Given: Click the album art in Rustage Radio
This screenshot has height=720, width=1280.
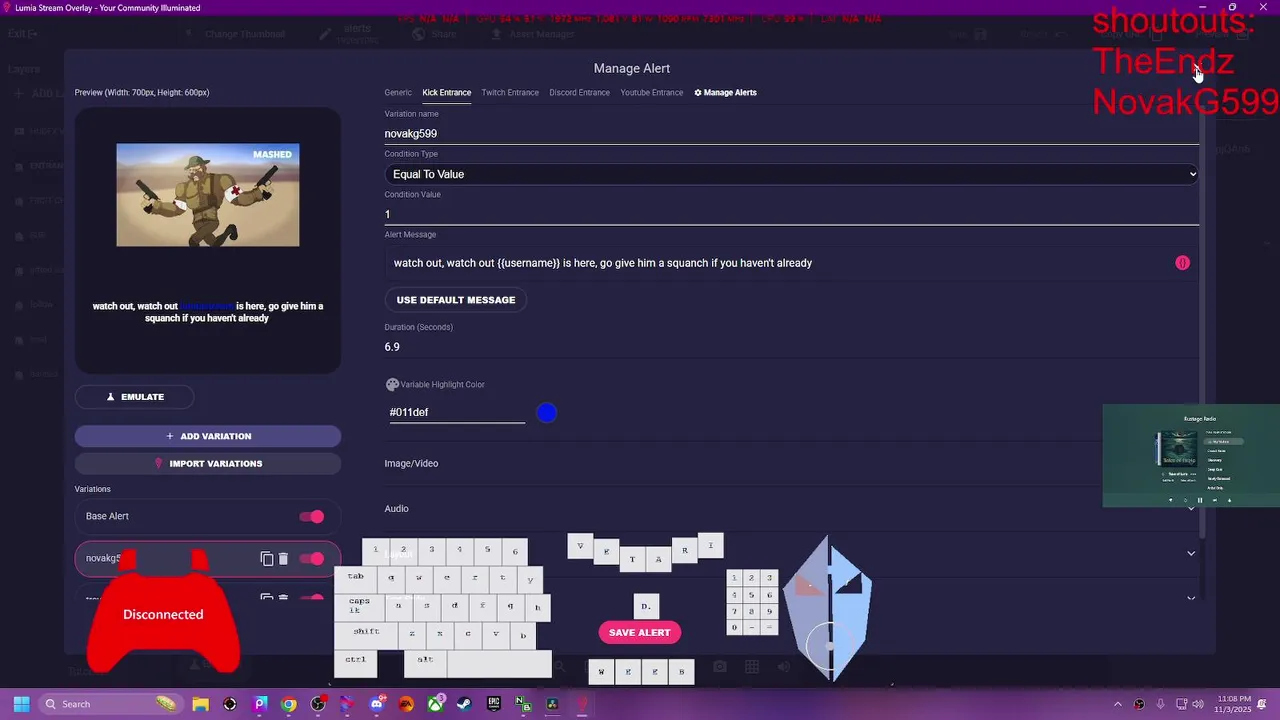Looking at the screenshot, I should (x=1177, y=449).
